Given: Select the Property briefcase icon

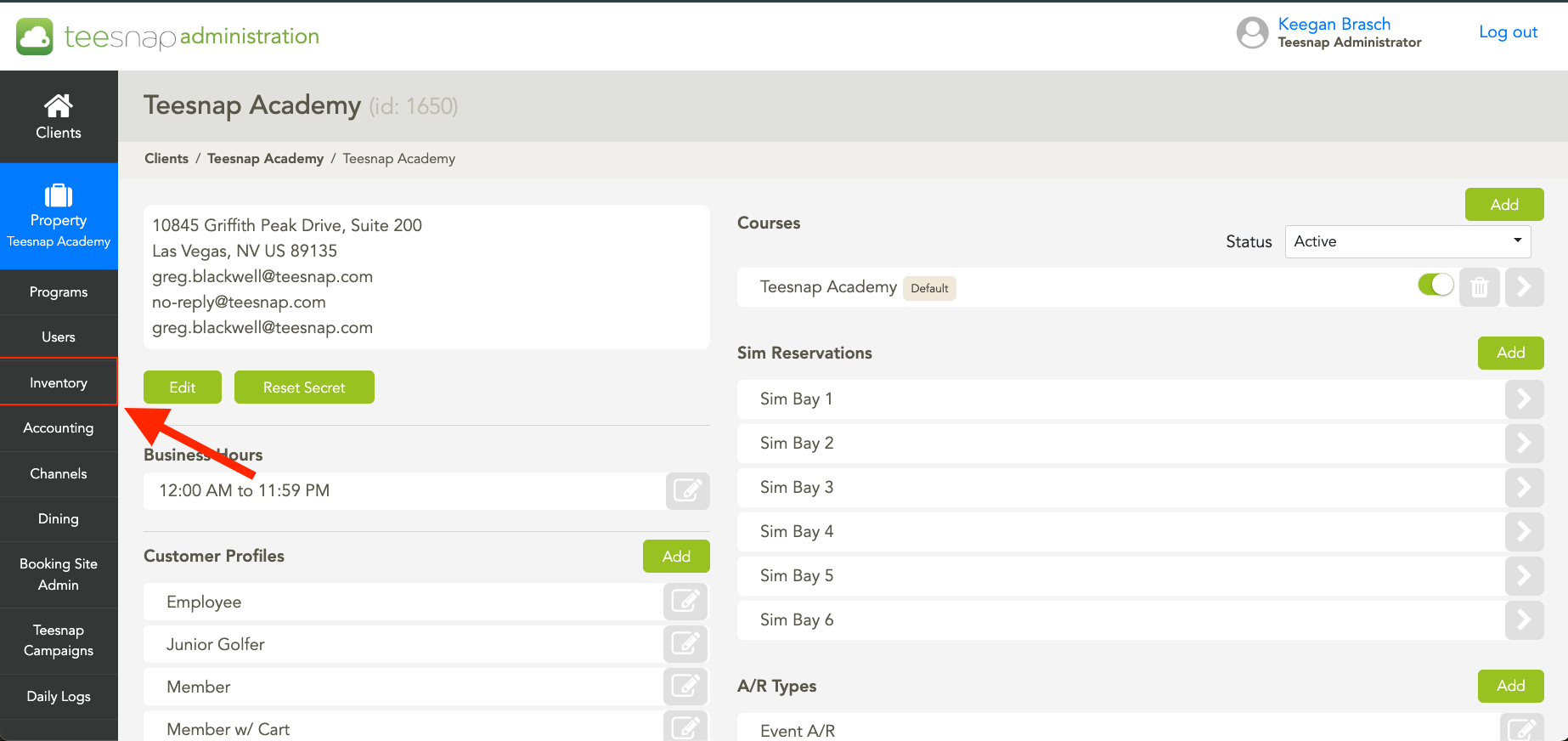Looking at the screenshot, I should click(x=59, y=195).
